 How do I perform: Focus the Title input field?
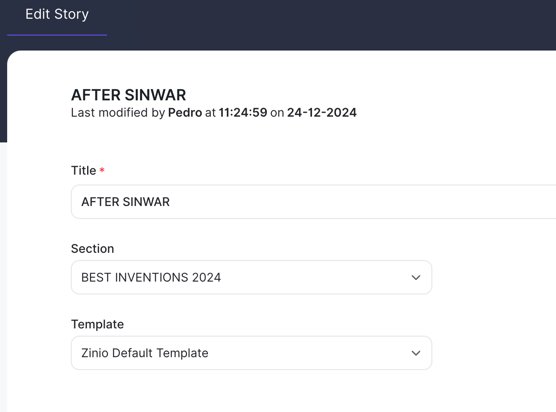(313, 202)
